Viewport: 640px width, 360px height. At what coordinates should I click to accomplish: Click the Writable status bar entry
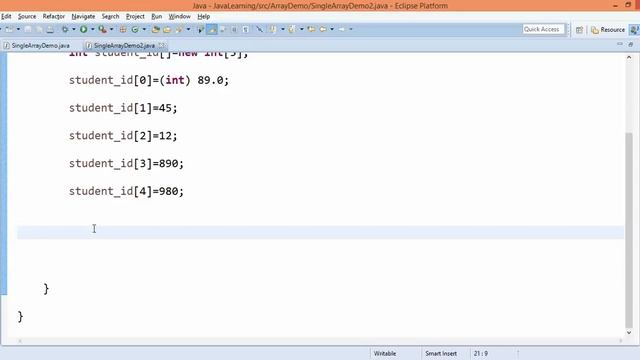click(x=385, y=353)
